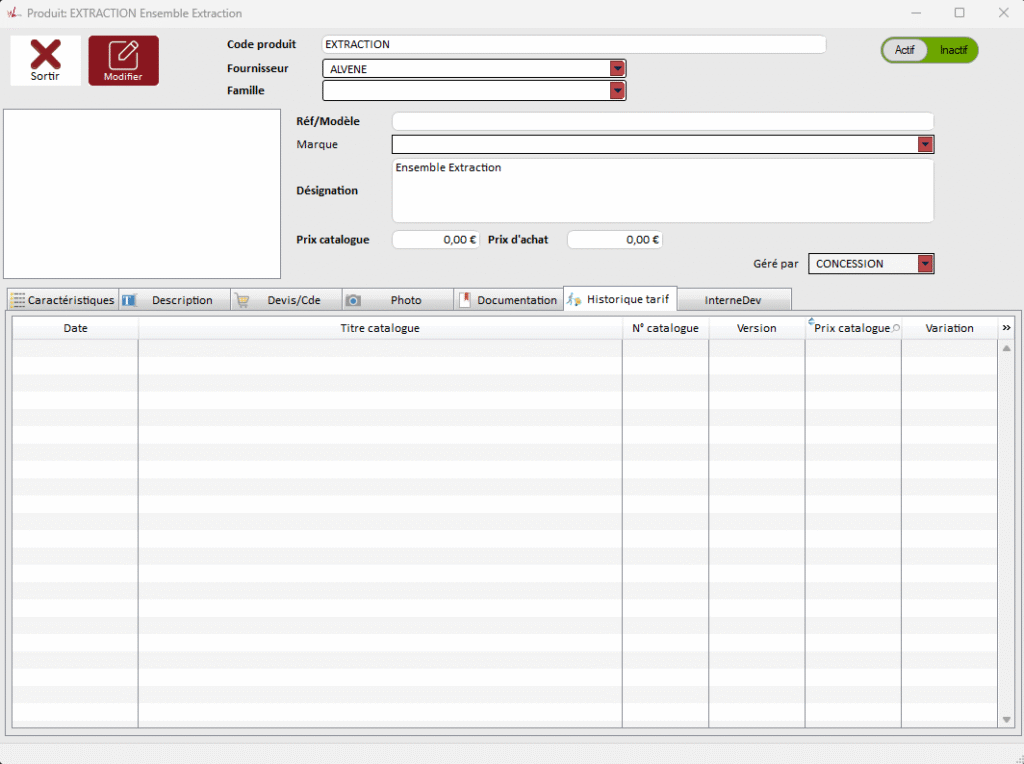Open the Fournisseur dropdown showing ALVENE
This screenshot has height=764, width=1024.
click(618, 69)
